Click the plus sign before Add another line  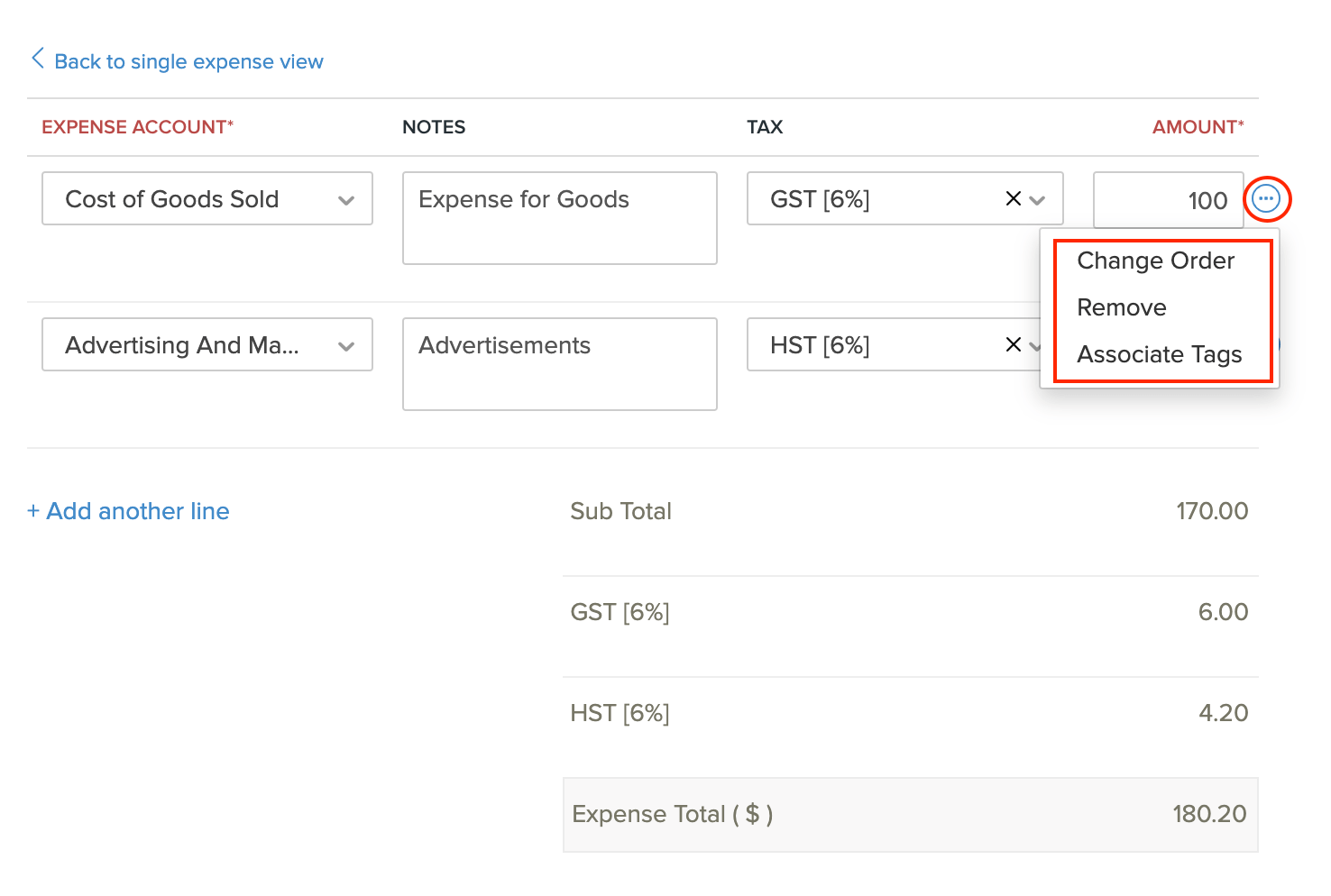[x=33, y=511]
